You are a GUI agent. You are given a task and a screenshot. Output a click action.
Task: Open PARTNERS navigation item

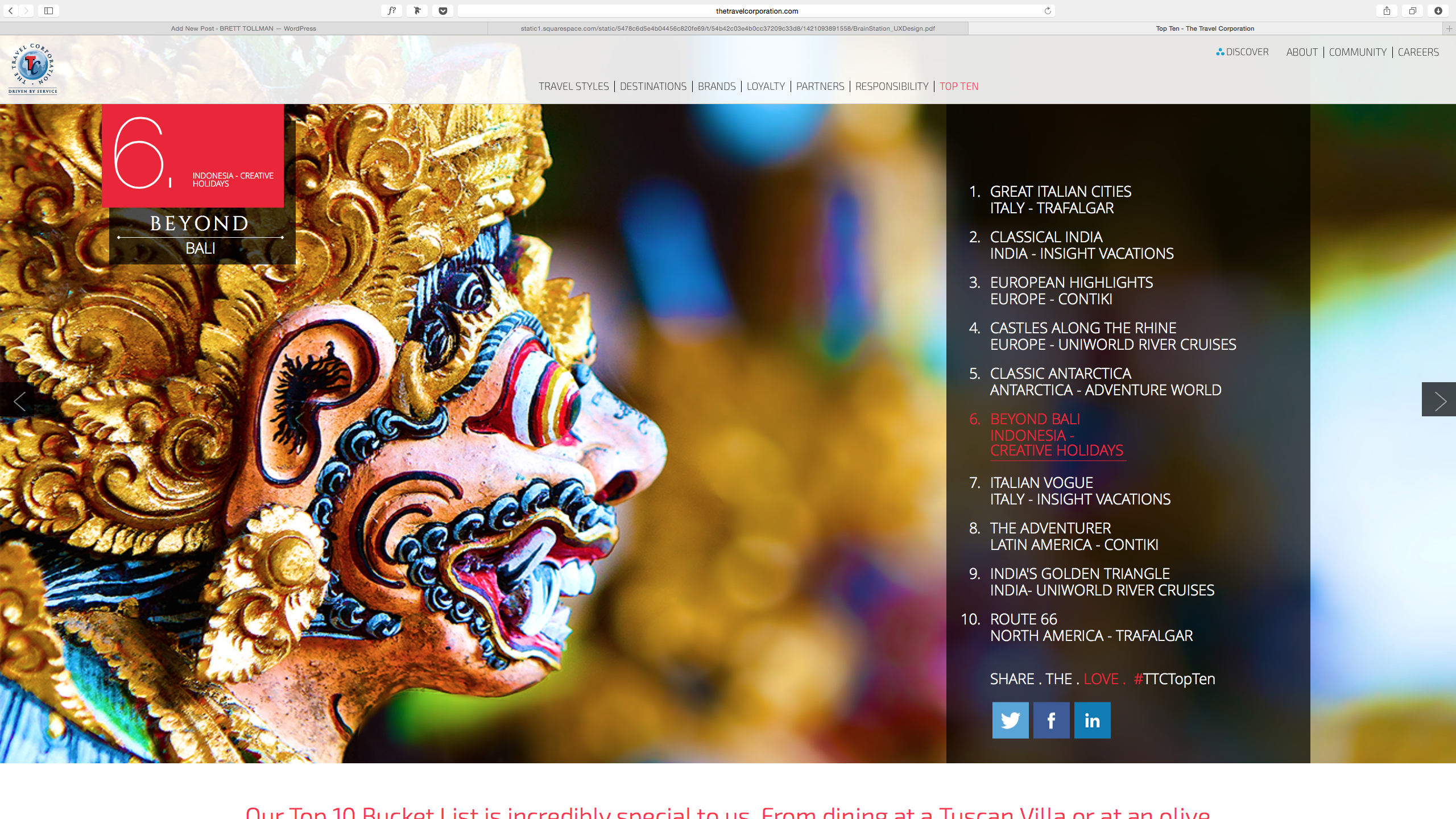pyautogui.click(x=820, y=86)
